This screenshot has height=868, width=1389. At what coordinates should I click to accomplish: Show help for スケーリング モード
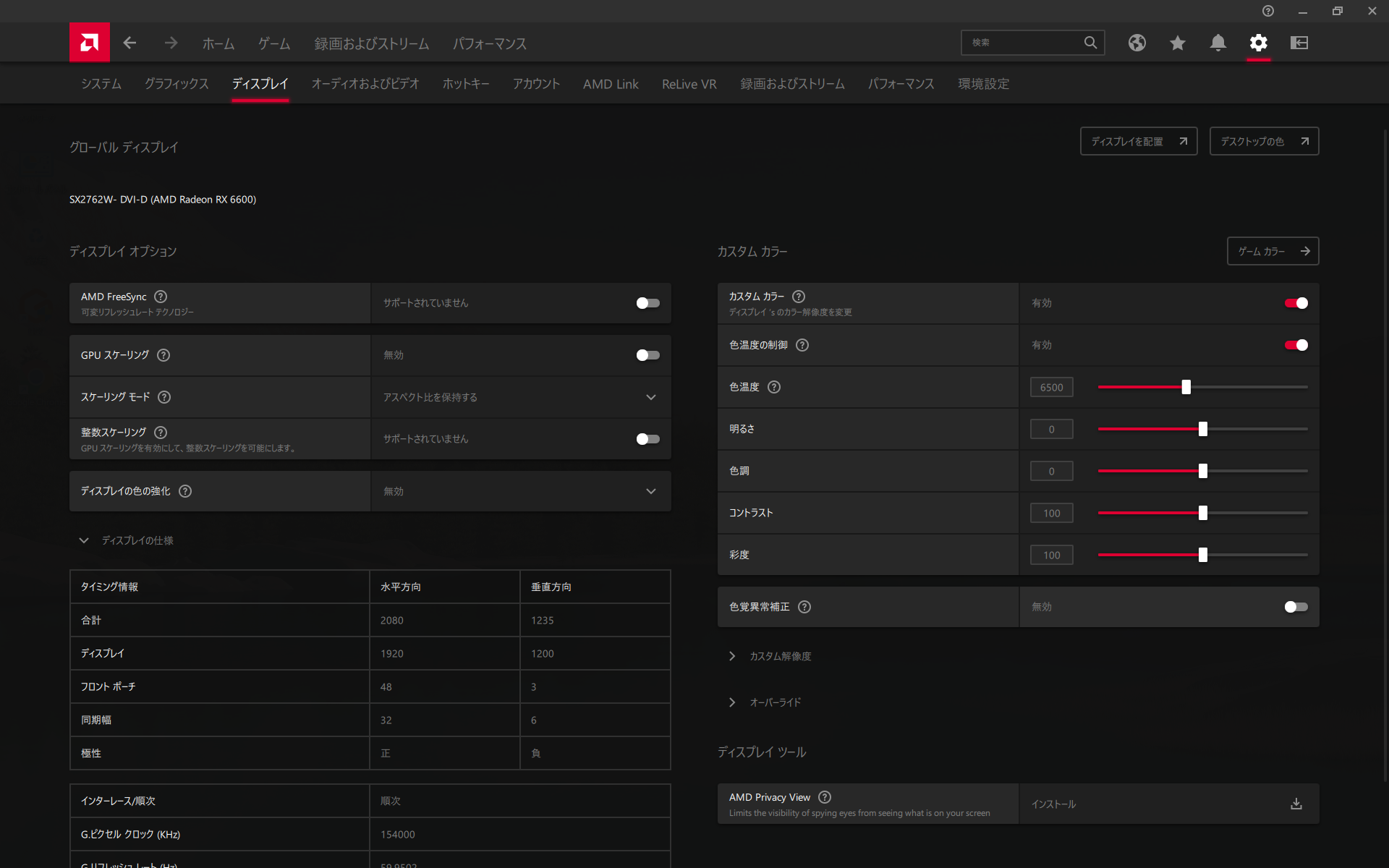coord(164,397)
